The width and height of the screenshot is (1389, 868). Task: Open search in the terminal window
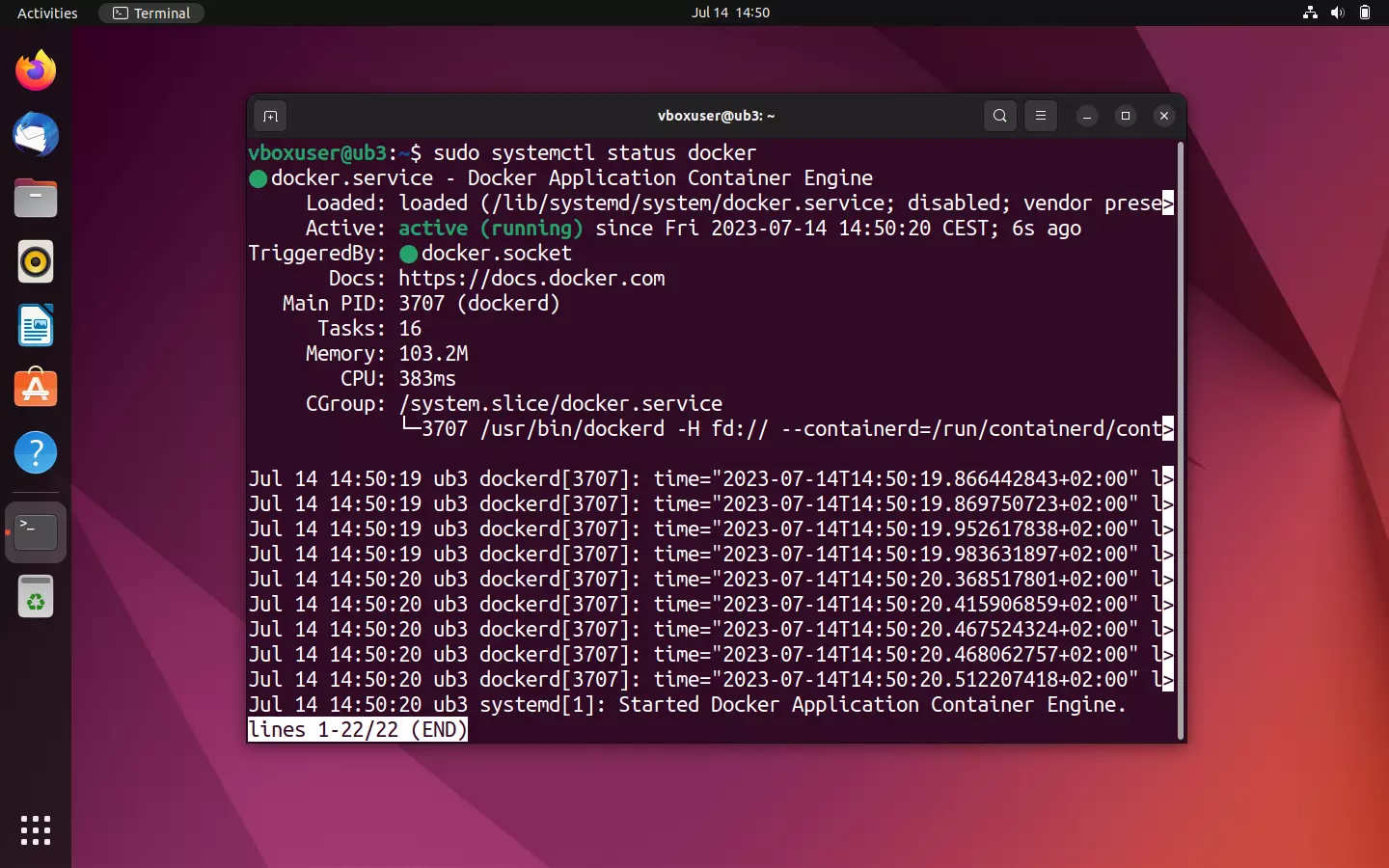tap(999, 116)
